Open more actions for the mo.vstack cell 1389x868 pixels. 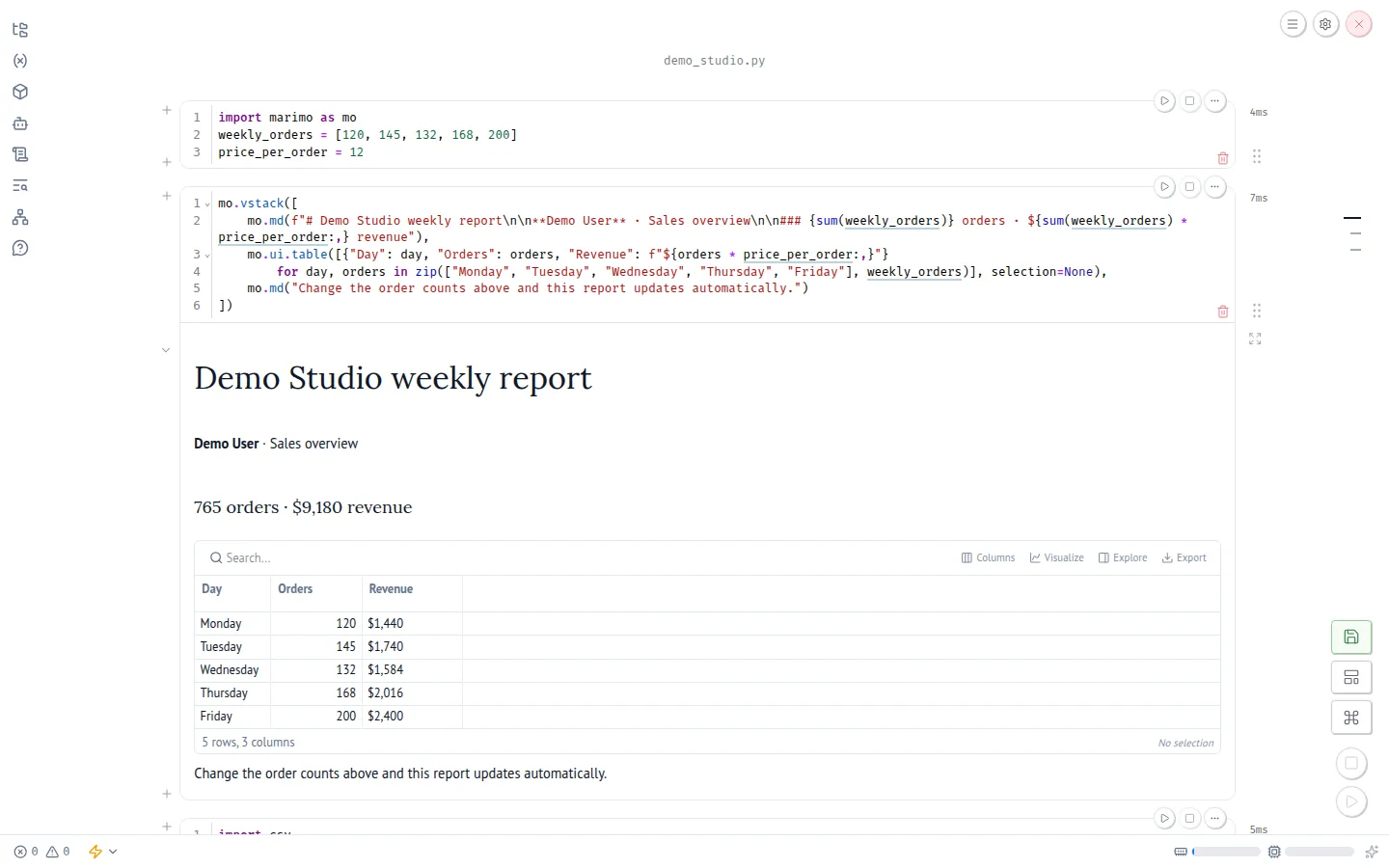[x=1214, y=186]
